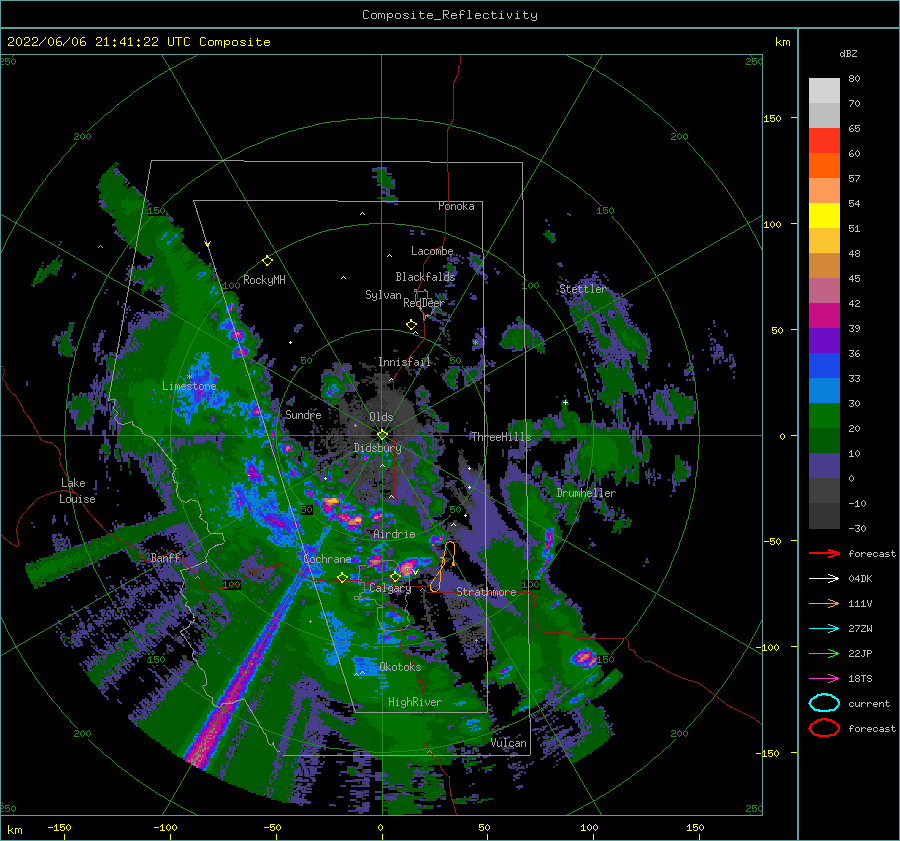Pick the bright green 20-30 dBZ swatch
900x841 pixels.
(824, 416)
